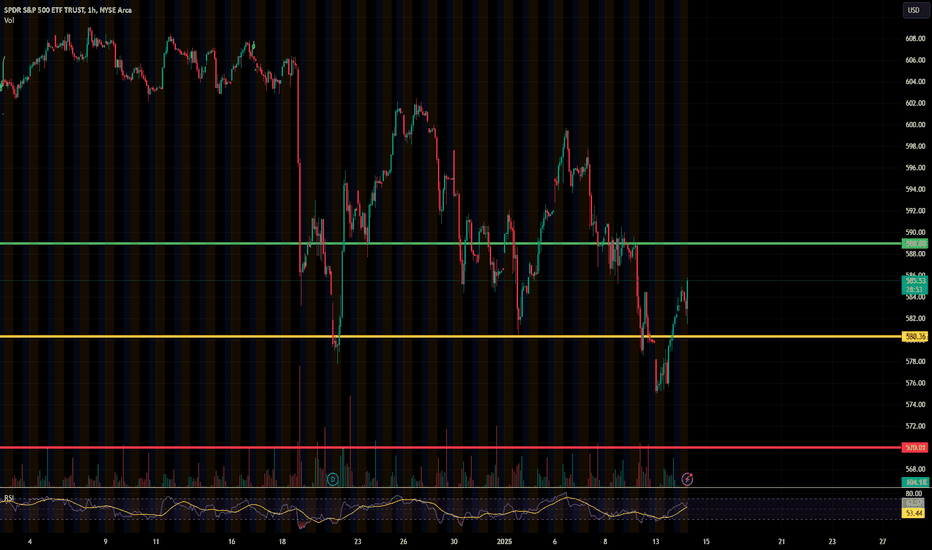Viewport: 932px width, 550px height.
Task: Select the red horizontal line at 570.01
Action: (451, 447)
